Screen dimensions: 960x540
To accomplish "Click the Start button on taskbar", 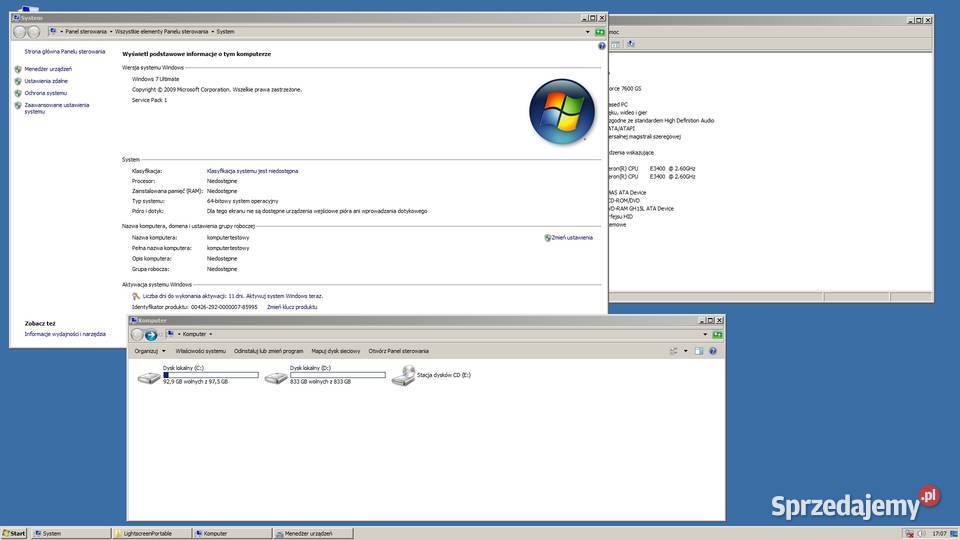I will 14,533.
